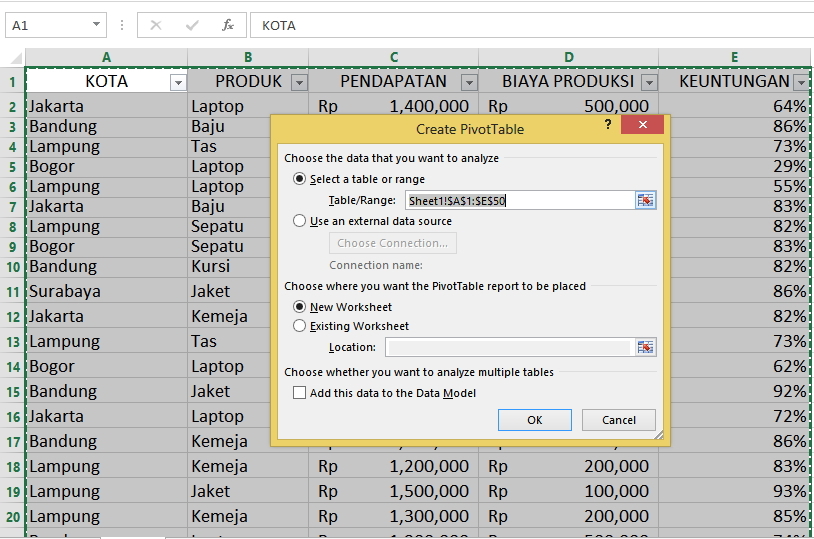This screenshot has width=814, height=539.
Task: Select row 20 header
Action: (x=12, y=517)
